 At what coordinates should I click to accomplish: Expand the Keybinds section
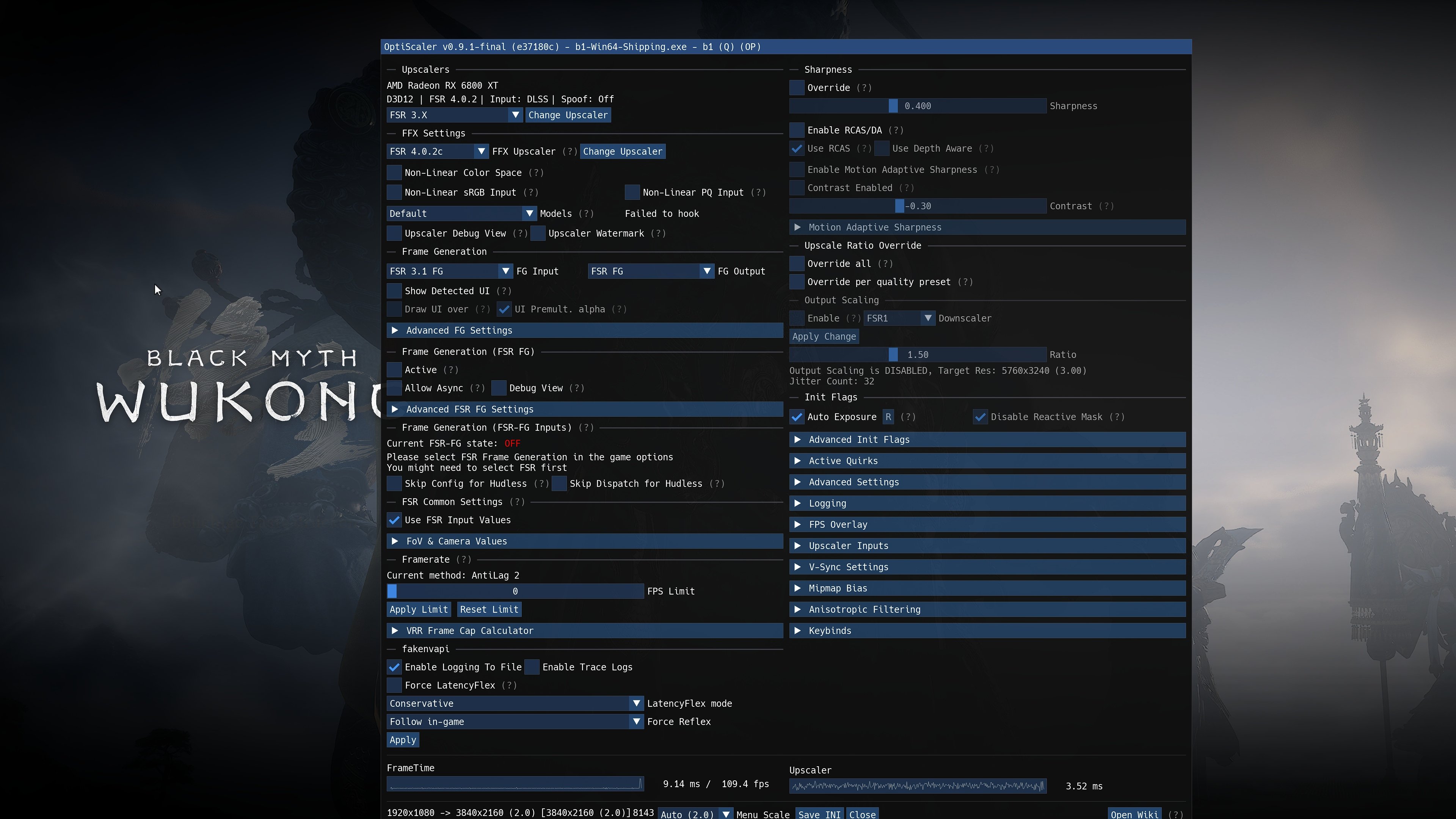point(987,631)
